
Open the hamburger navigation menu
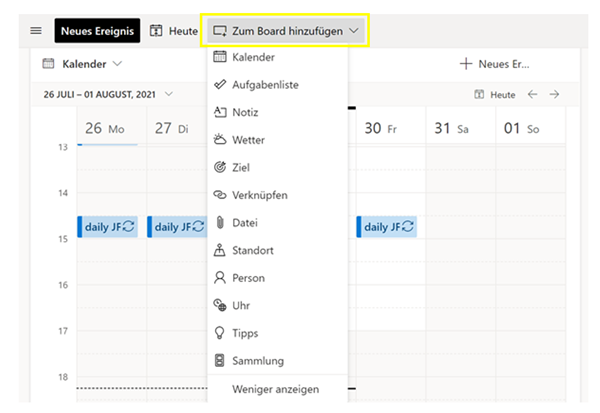[x=36, y=31]
